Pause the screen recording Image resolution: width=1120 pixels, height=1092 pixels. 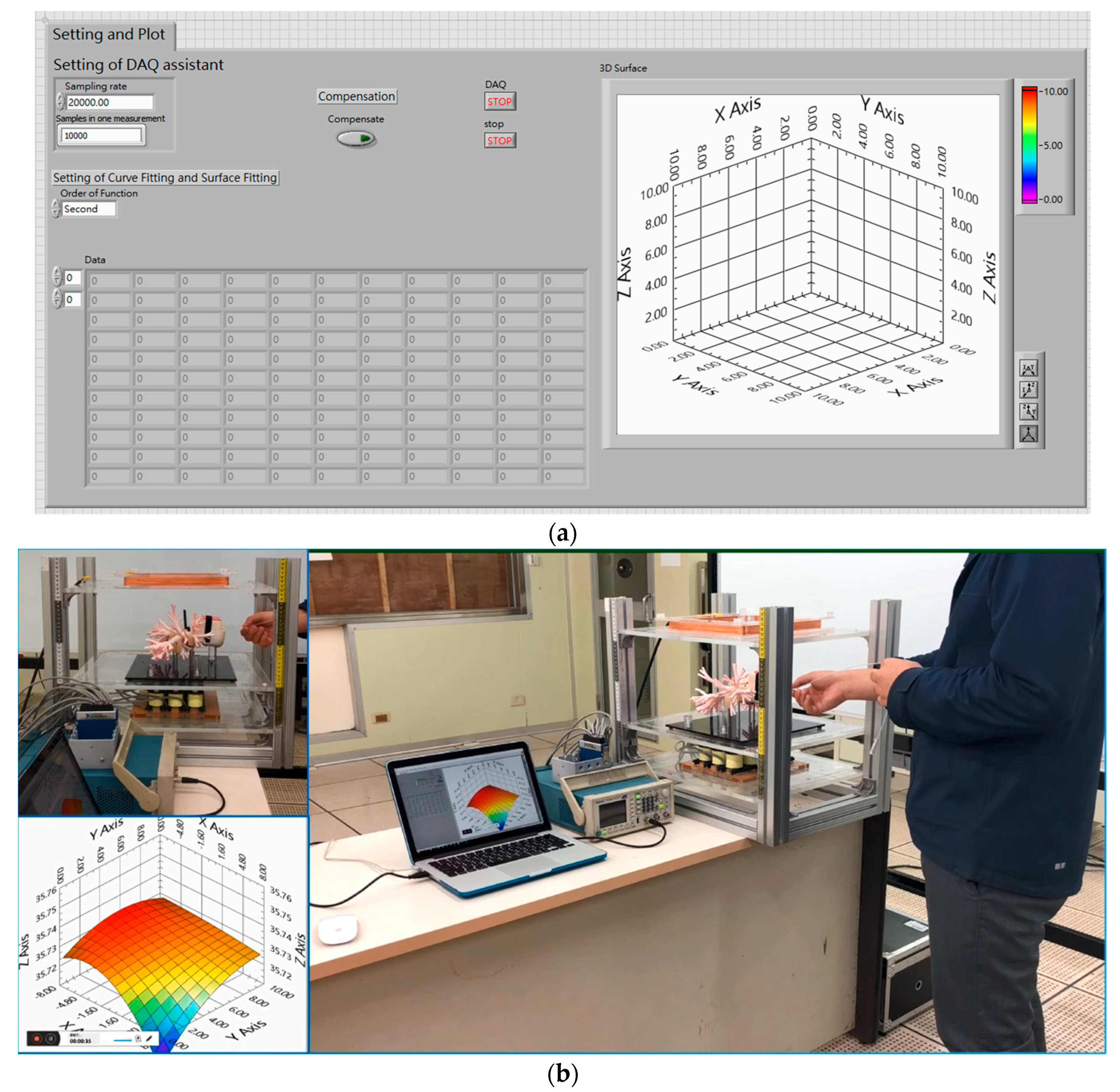click(50, 1038)
